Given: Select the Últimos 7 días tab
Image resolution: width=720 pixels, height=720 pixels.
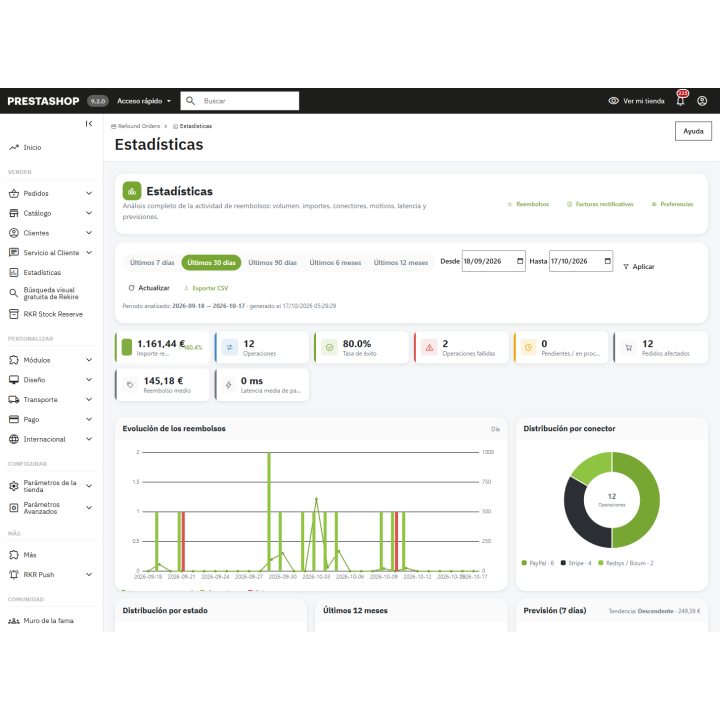Looking at the screenshot, I should (152, 263).
